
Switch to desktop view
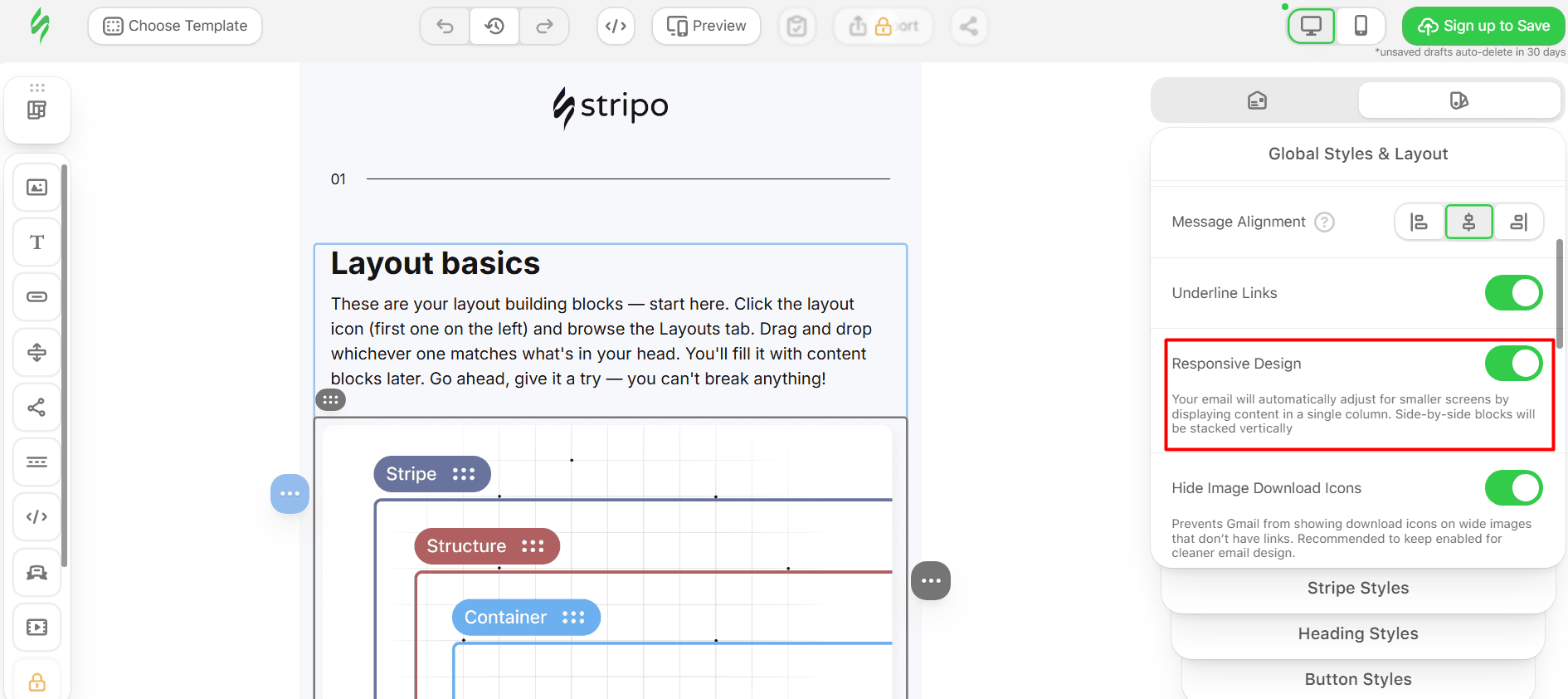(1311, 26)
